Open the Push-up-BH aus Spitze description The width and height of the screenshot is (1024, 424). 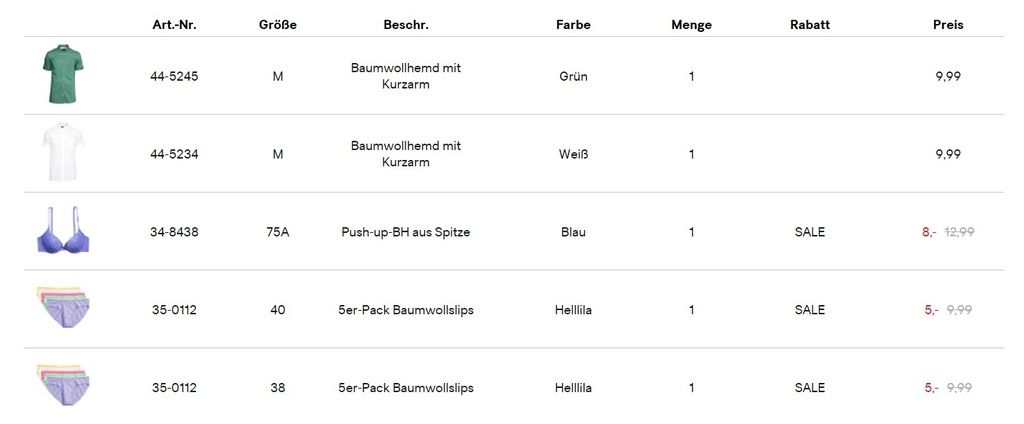point(405,232)
